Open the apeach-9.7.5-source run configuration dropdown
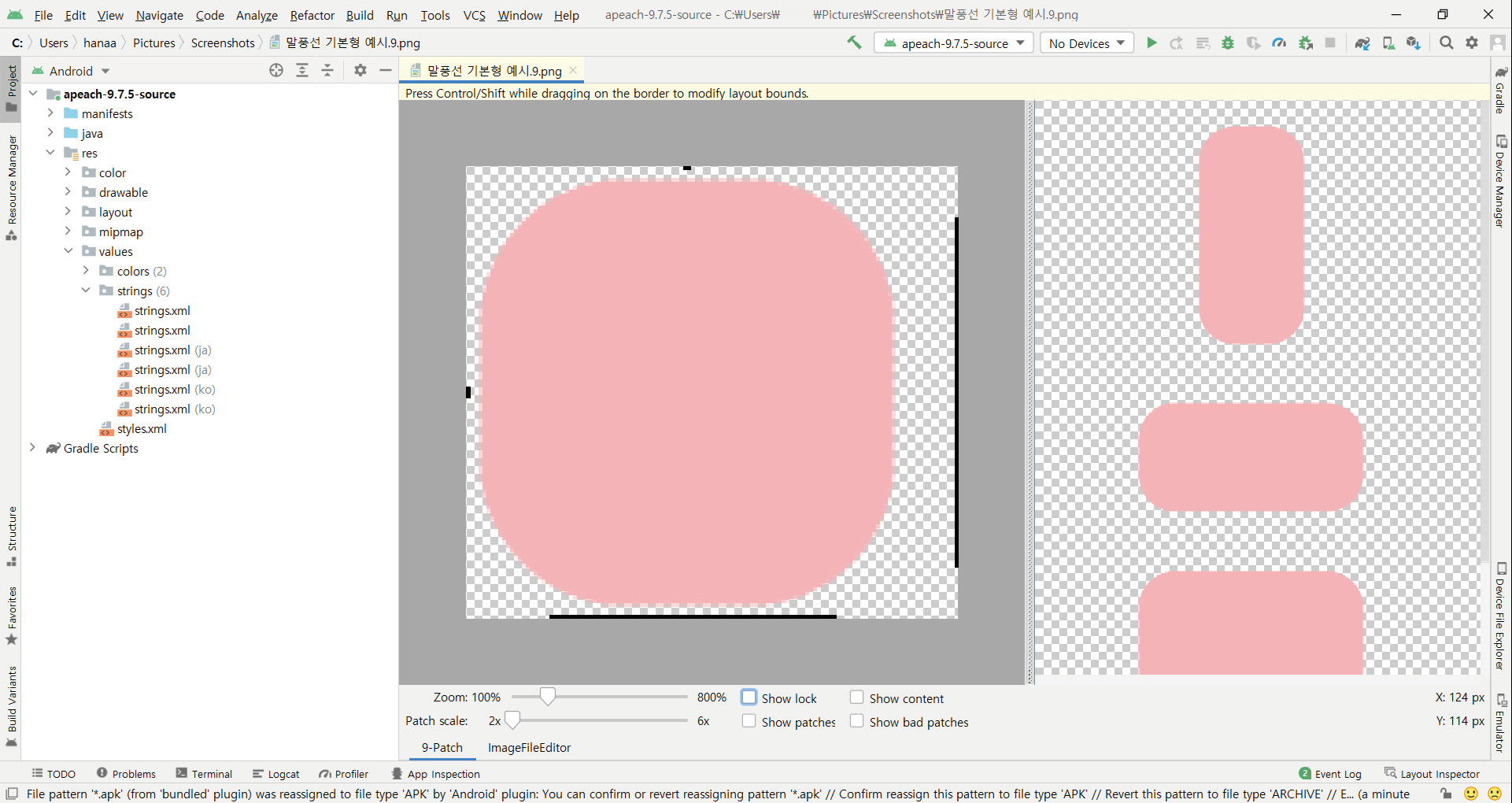Screen dimensions: 1512x803 [953, 43]
